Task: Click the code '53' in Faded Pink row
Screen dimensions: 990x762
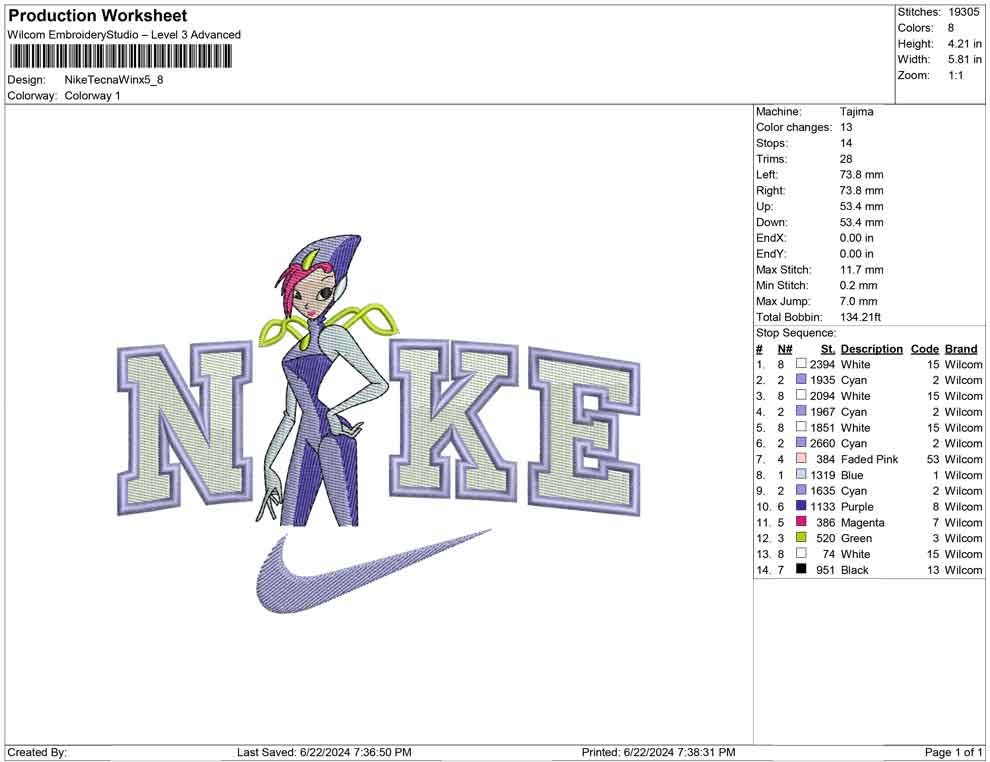Action: point(933,459)
